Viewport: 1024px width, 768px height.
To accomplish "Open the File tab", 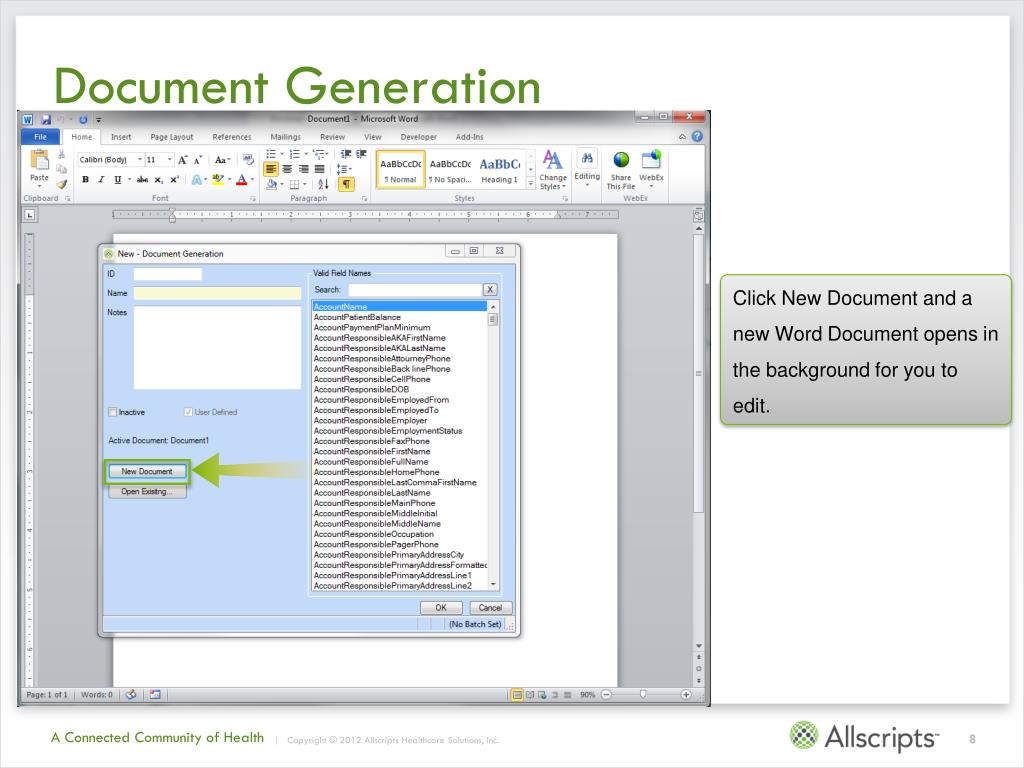I will [x=40, y=137].
